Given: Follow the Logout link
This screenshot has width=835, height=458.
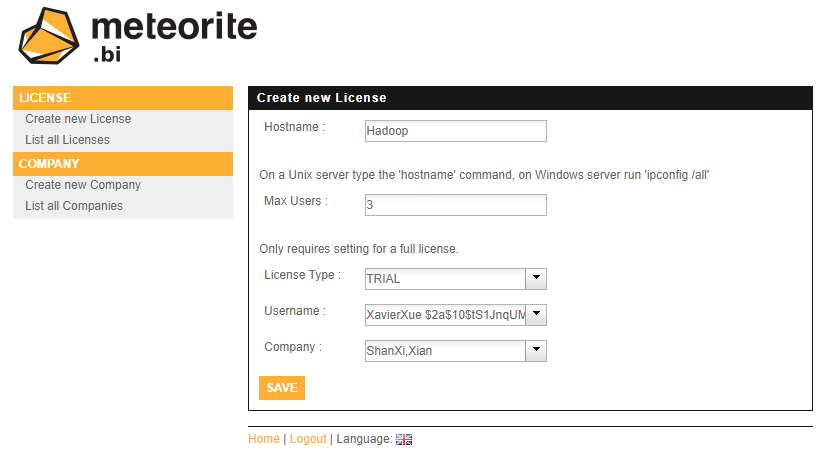Looking at the screenshot, I should click(308, 439).
